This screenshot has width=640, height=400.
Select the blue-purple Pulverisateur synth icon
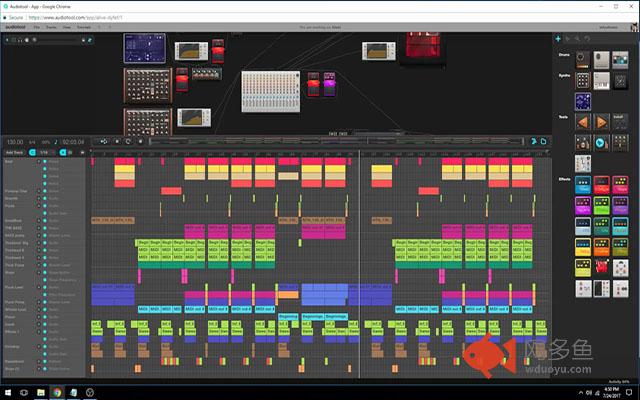tap(582, 102)
